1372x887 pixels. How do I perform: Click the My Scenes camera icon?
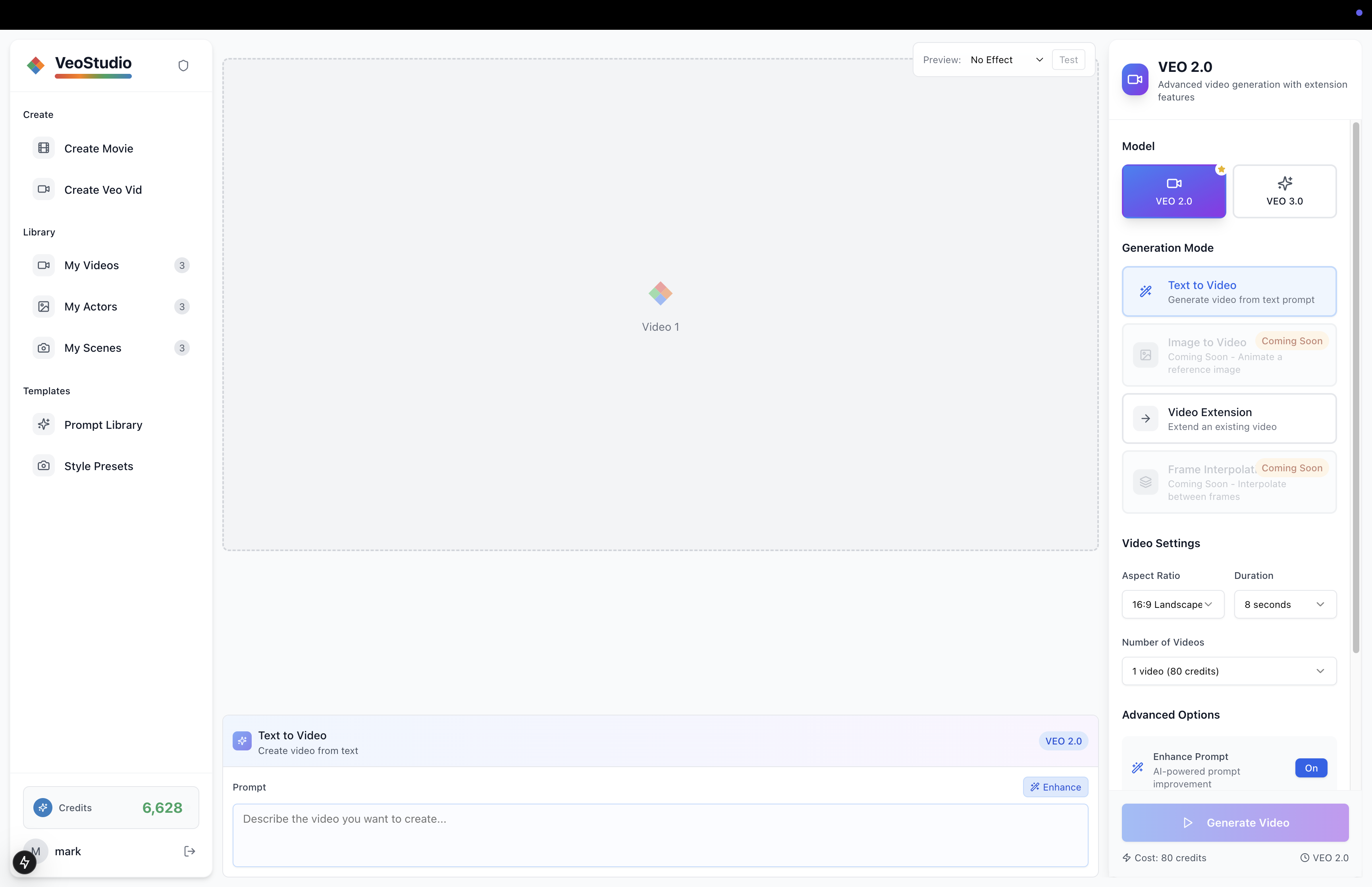point(44,348)
